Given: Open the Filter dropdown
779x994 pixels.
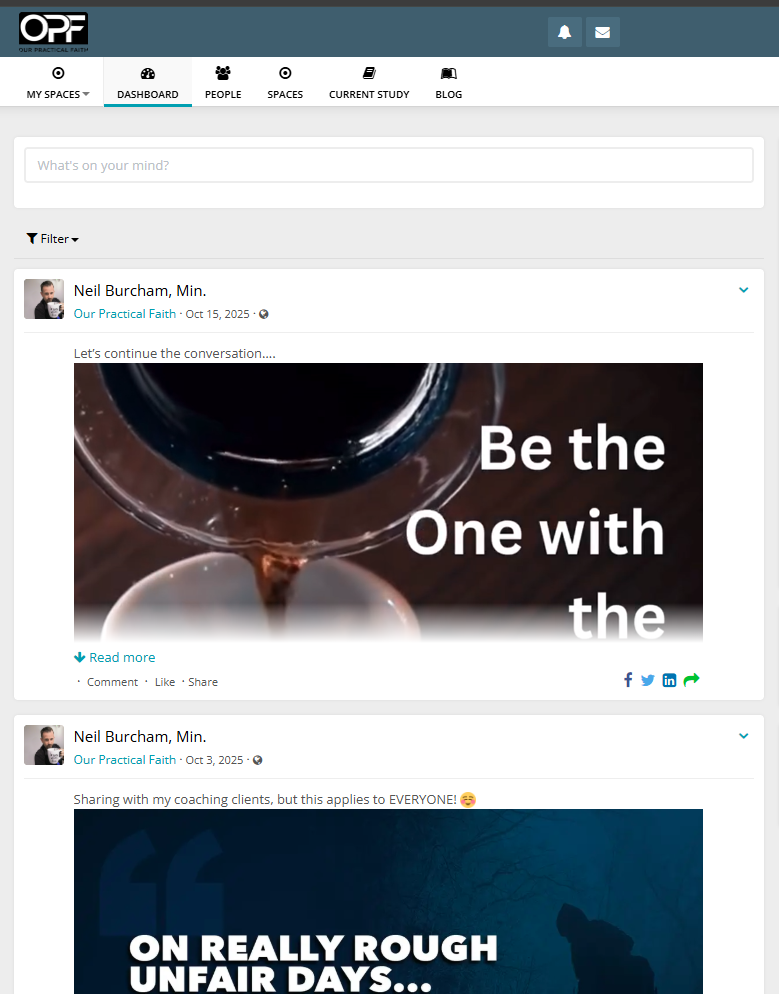Looking at the screenshot, I should click(x=52, y=239).
